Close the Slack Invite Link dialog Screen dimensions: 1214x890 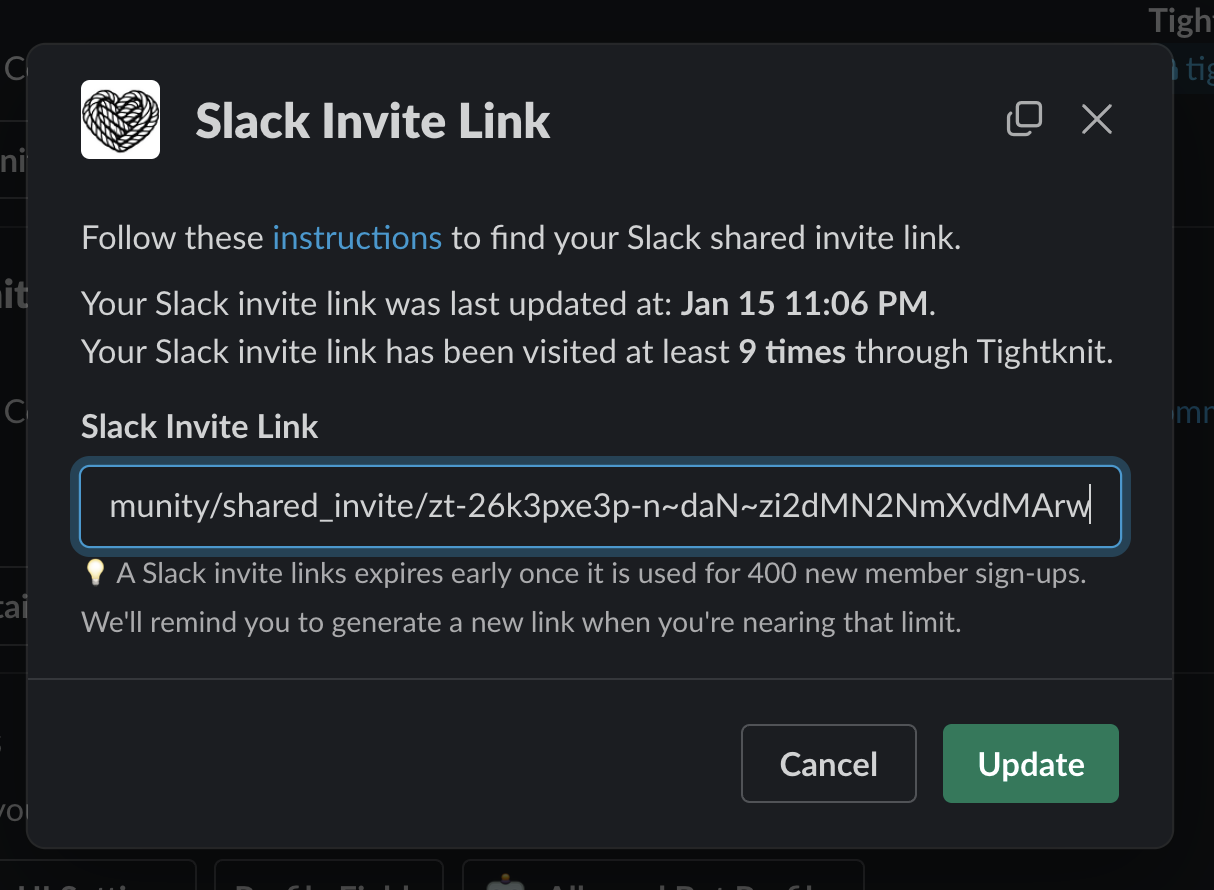click(x=1096, y=119)
